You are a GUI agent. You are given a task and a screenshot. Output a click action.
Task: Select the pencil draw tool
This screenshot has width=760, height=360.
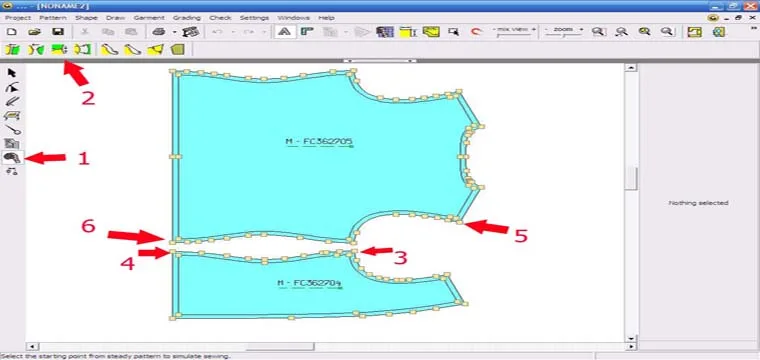click(12, 102)
